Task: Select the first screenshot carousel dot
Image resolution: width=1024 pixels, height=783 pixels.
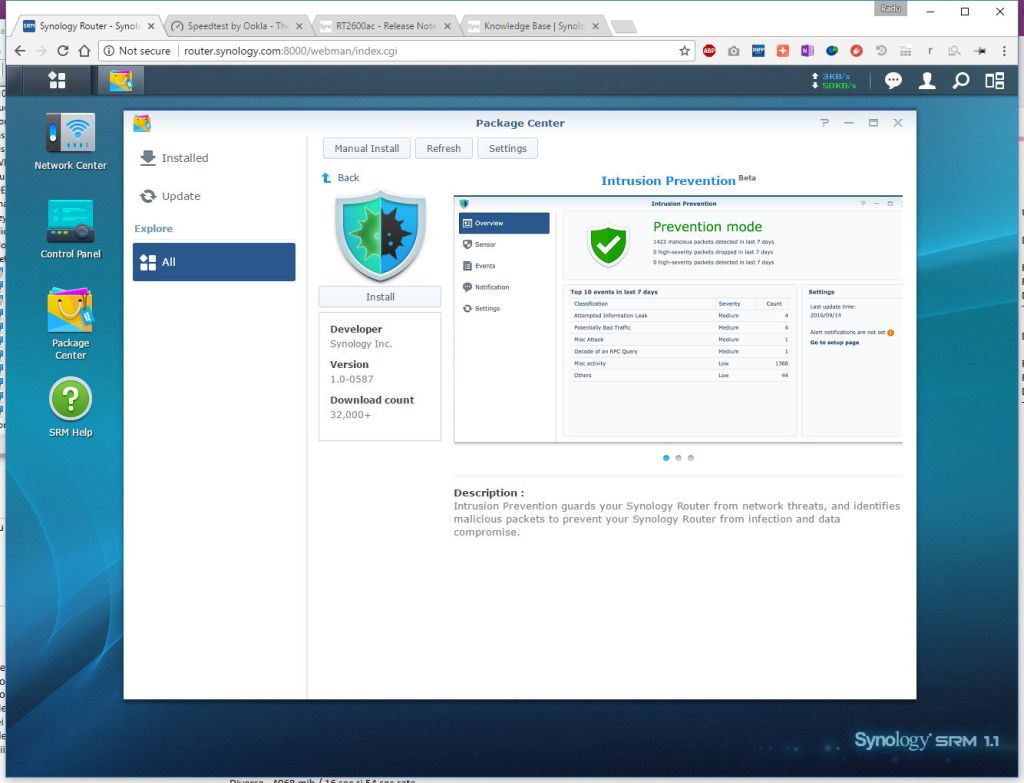Action: pos(666,458)
